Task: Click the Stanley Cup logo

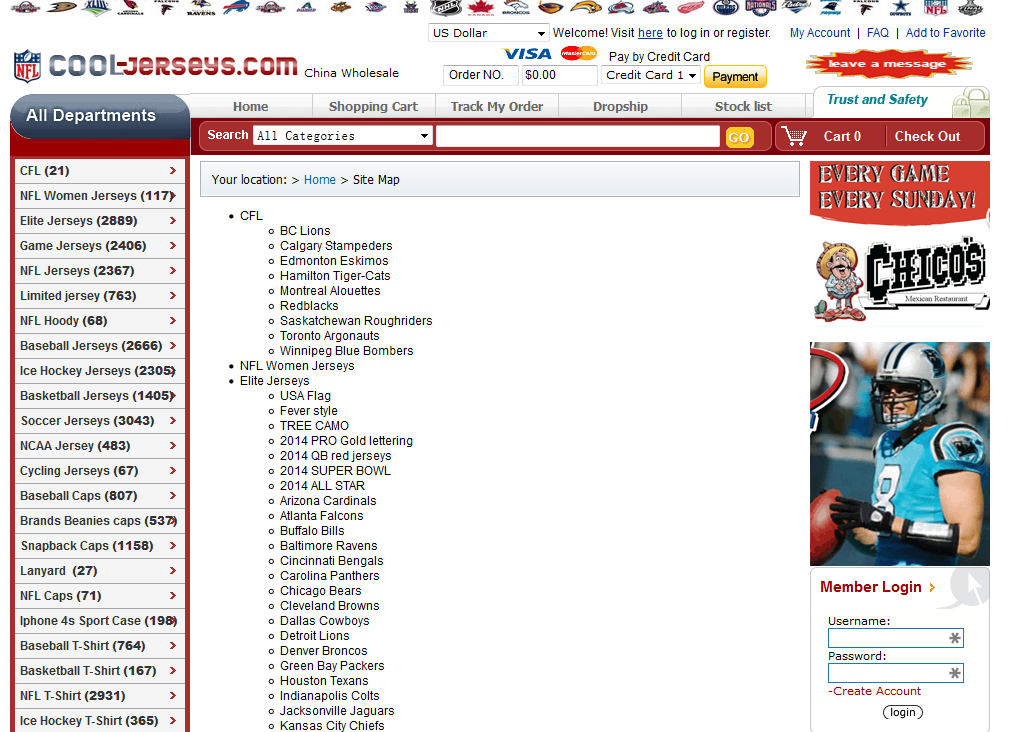Action: coord(970,7)
